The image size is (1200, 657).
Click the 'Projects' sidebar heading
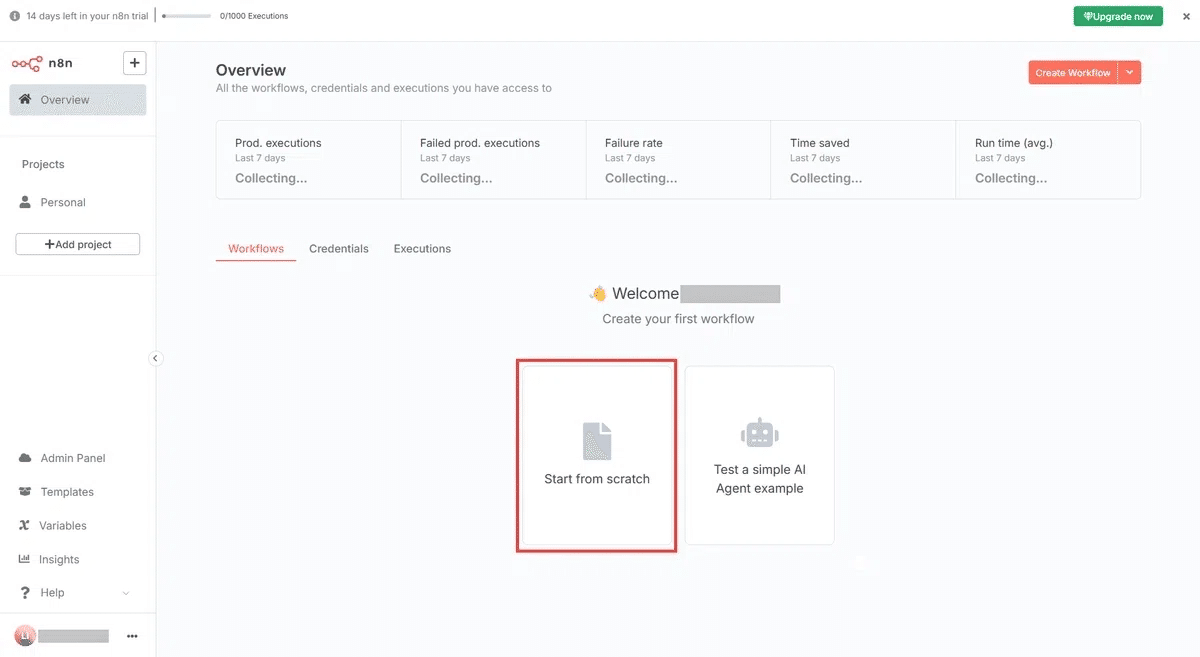pos(43,164)
